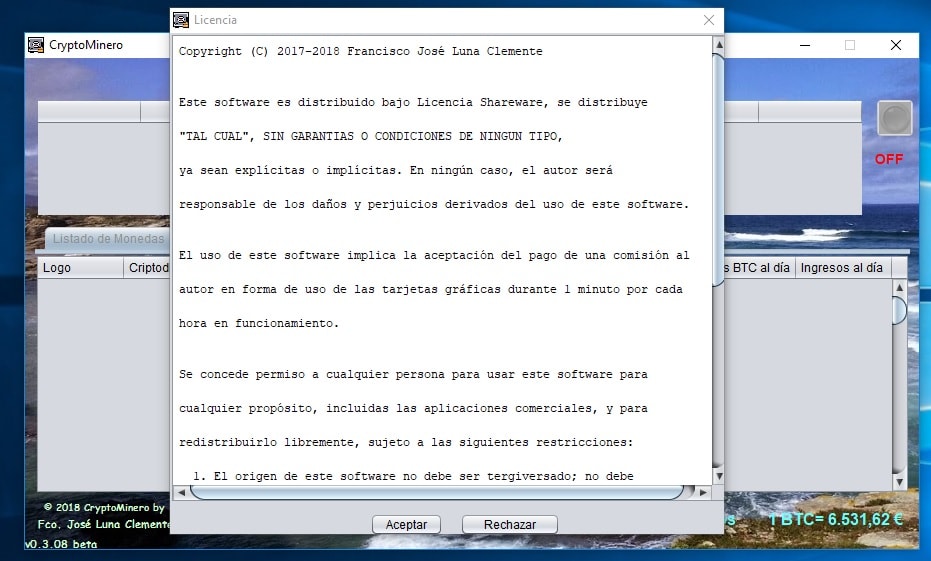Click the Ingresos al día column header
The width and height of the screenshot is (931, 561).
coord(841,268)
